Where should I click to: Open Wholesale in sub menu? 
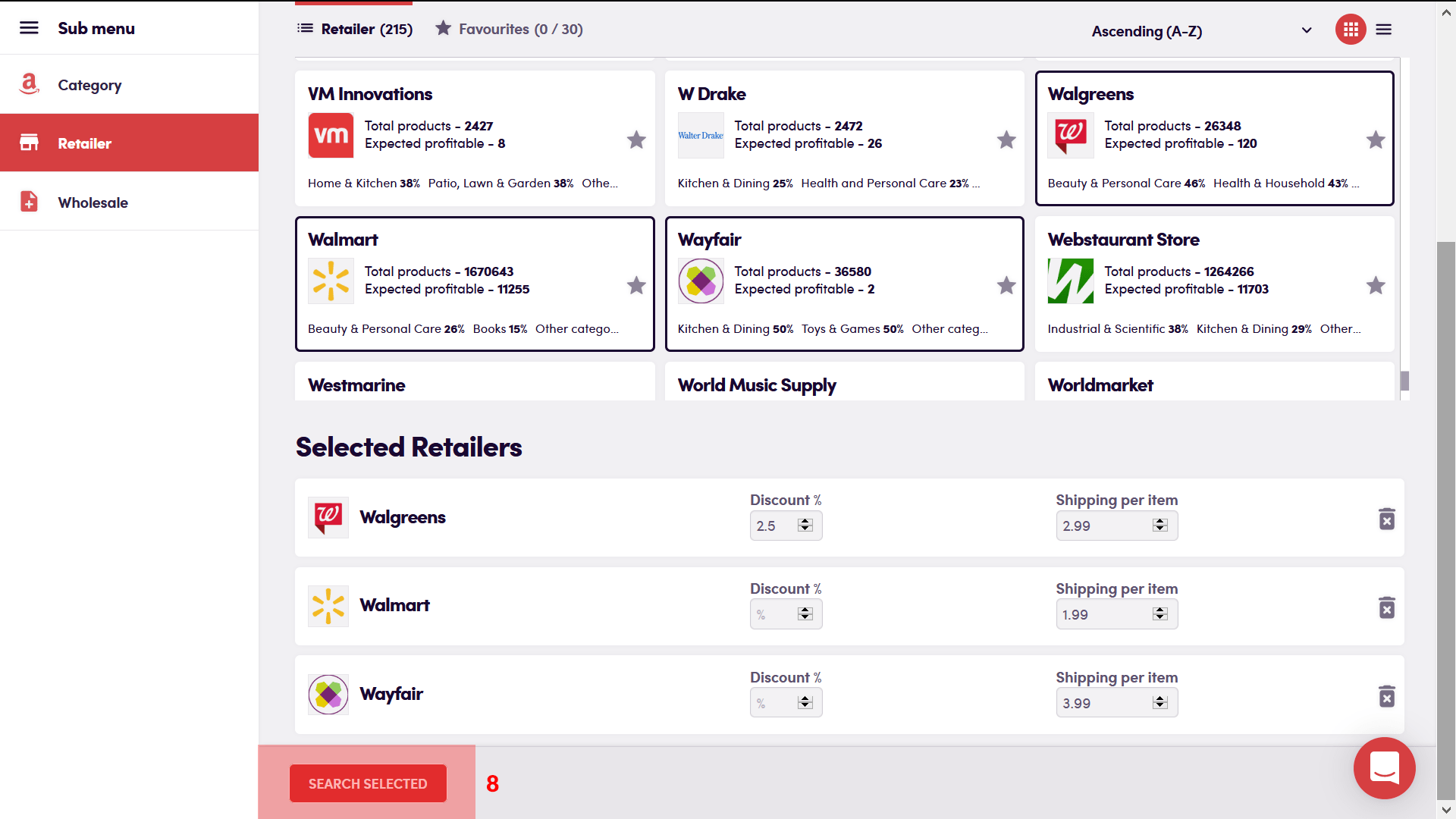click(129, 202)
